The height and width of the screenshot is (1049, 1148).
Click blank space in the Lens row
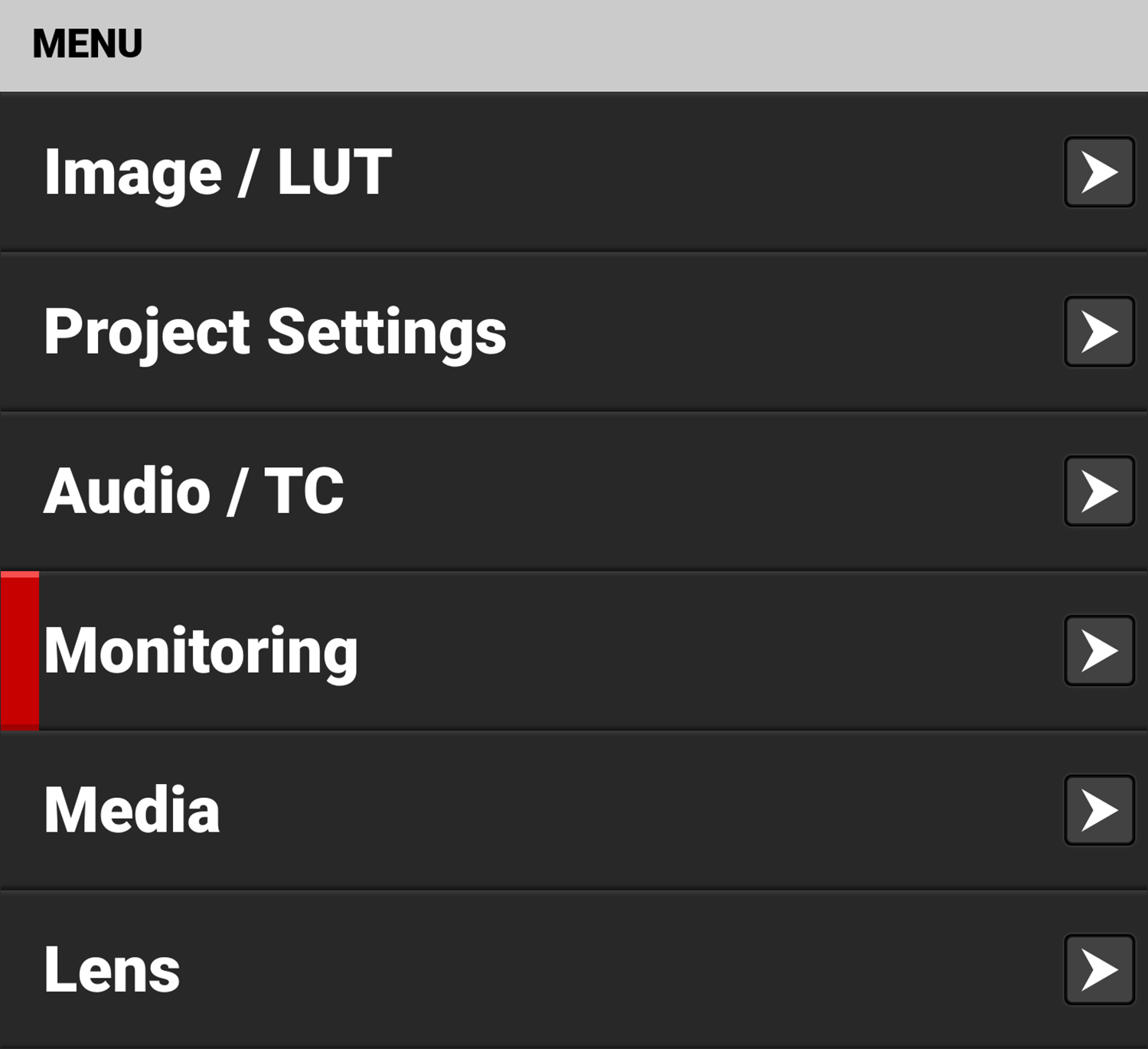pyautogui.click(x=612, y=969)
